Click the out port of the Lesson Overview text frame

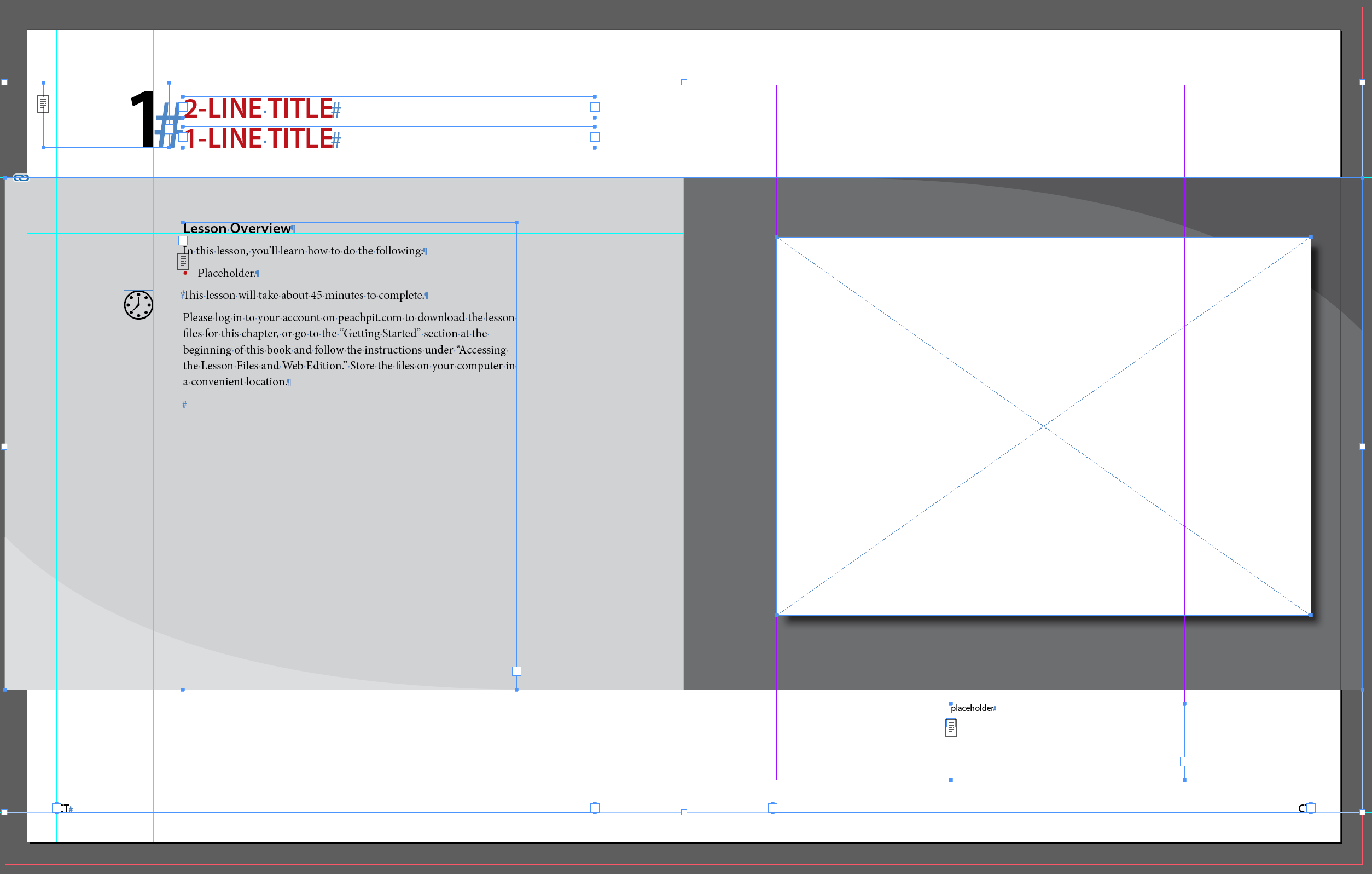(x=517, y=672)
